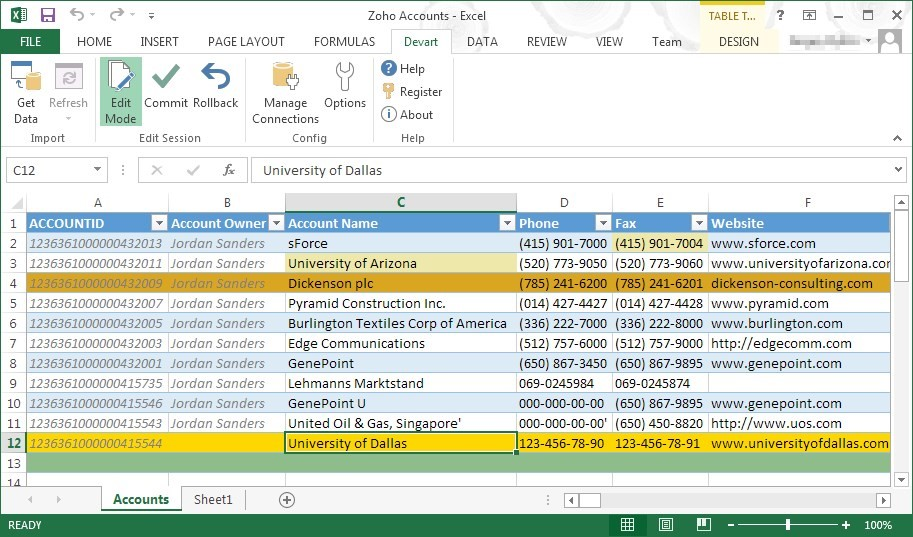Click the Rollback arrow icon
The height and width of the screenshot is (537, 913).
coord(215,77)
